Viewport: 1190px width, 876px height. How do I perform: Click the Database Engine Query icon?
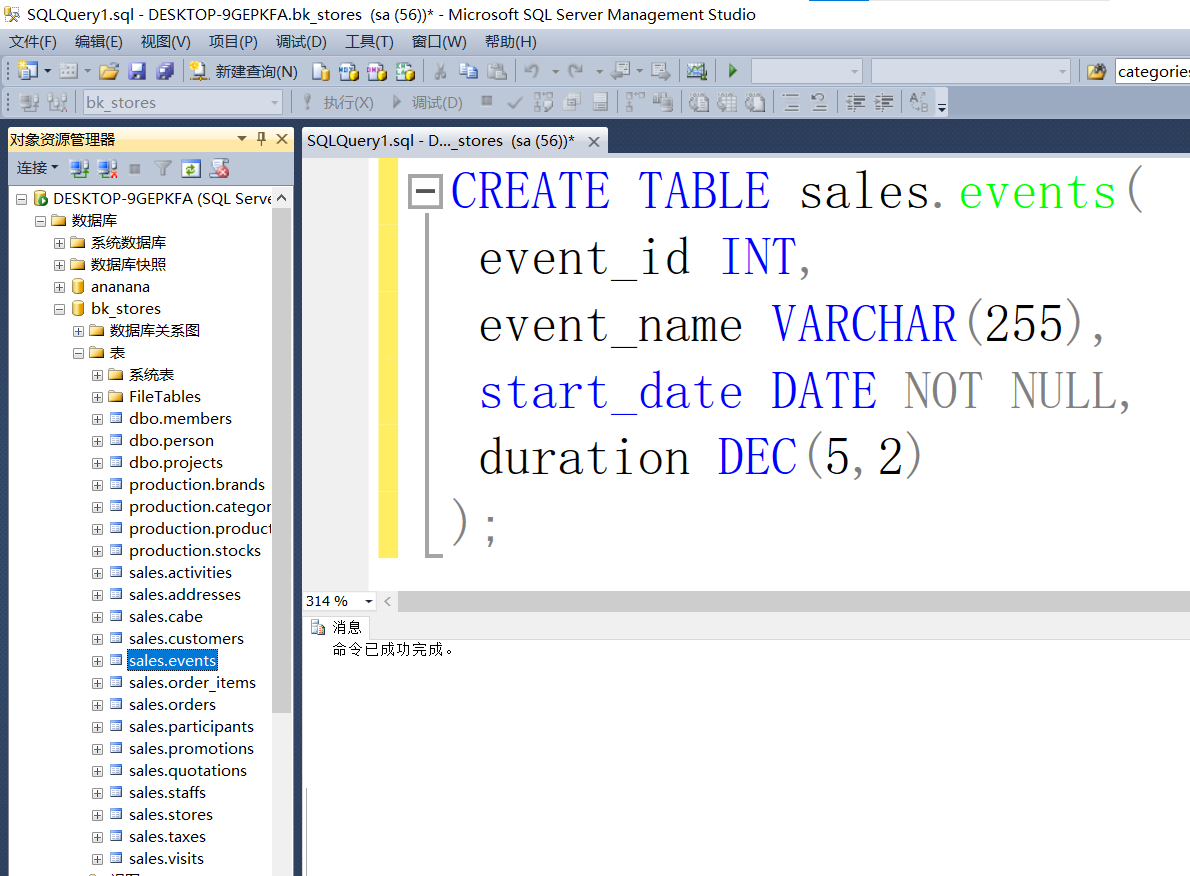click(x=321, y=71)
